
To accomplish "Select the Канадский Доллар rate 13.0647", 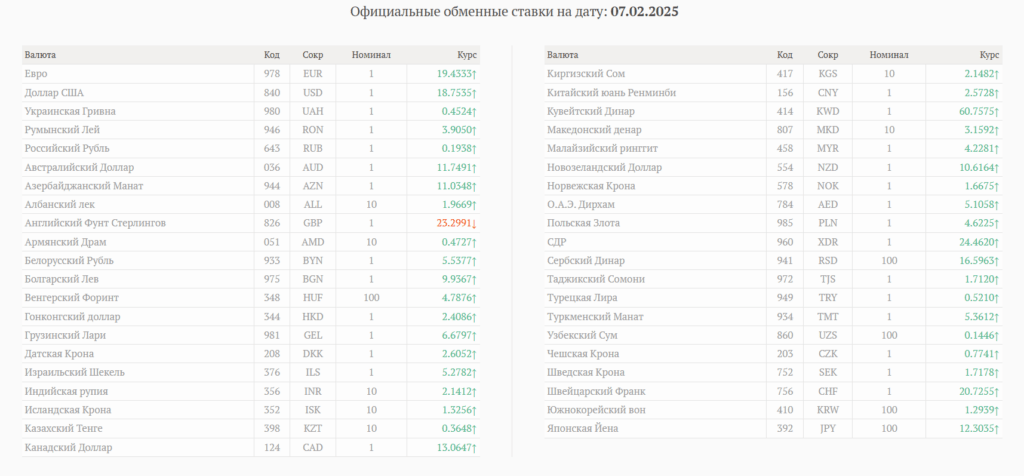I will pos(456,447).
